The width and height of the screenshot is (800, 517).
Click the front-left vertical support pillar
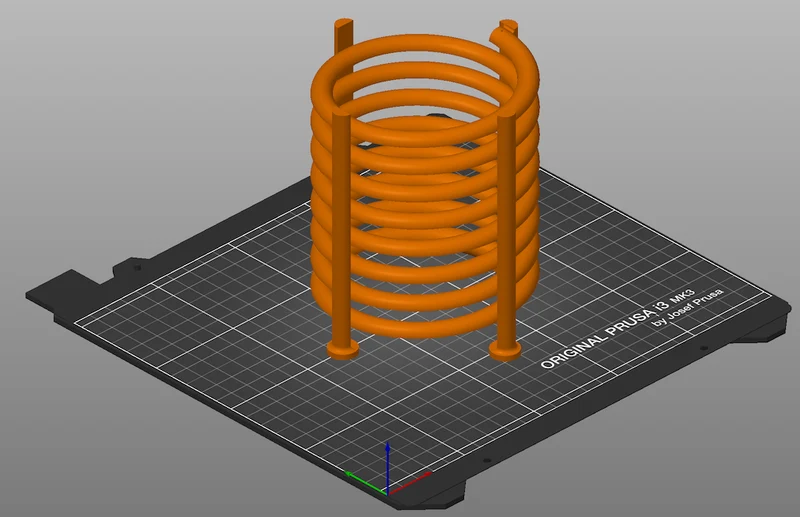coord(341,229)
